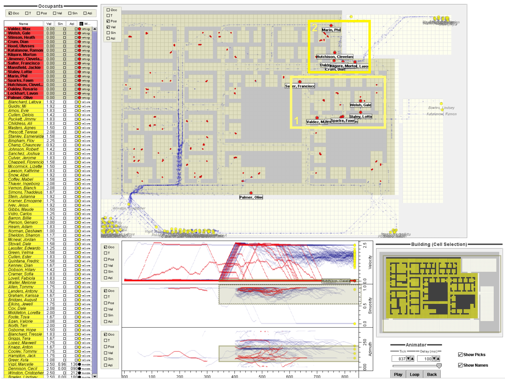The height and width of the screenshot is (380, 506).
Task: Expand the Staley, Lottie occupant row
Action: (5, 72)
